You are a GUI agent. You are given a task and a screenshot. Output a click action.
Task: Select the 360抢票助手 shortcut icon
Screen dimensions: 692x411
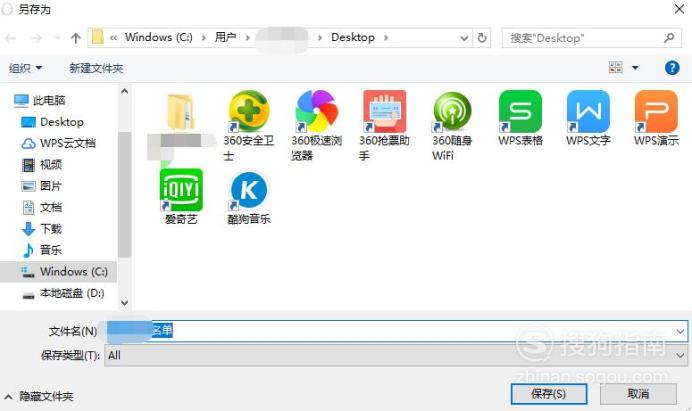pos(384,112)
